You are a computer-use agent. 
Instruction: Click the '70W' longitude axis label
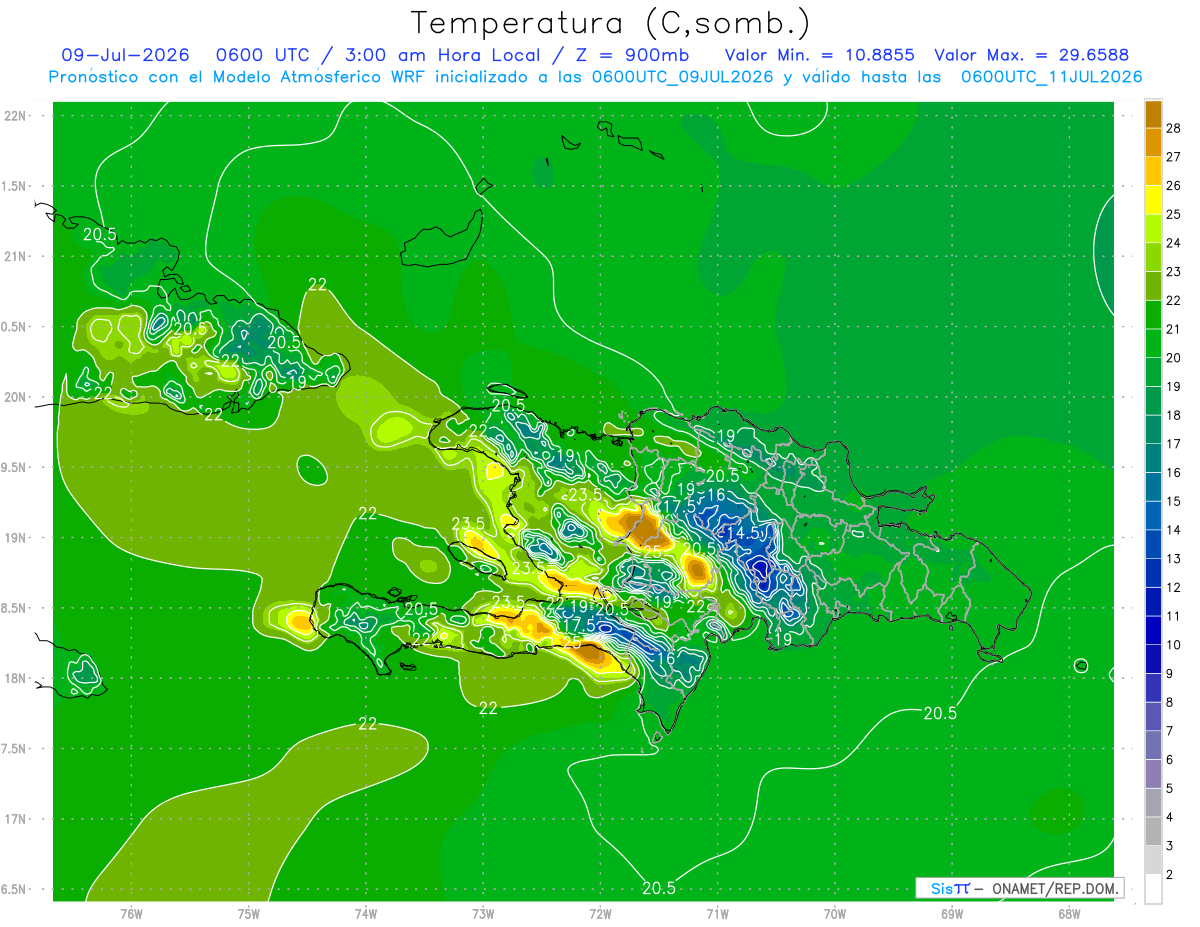click(835, 913)
